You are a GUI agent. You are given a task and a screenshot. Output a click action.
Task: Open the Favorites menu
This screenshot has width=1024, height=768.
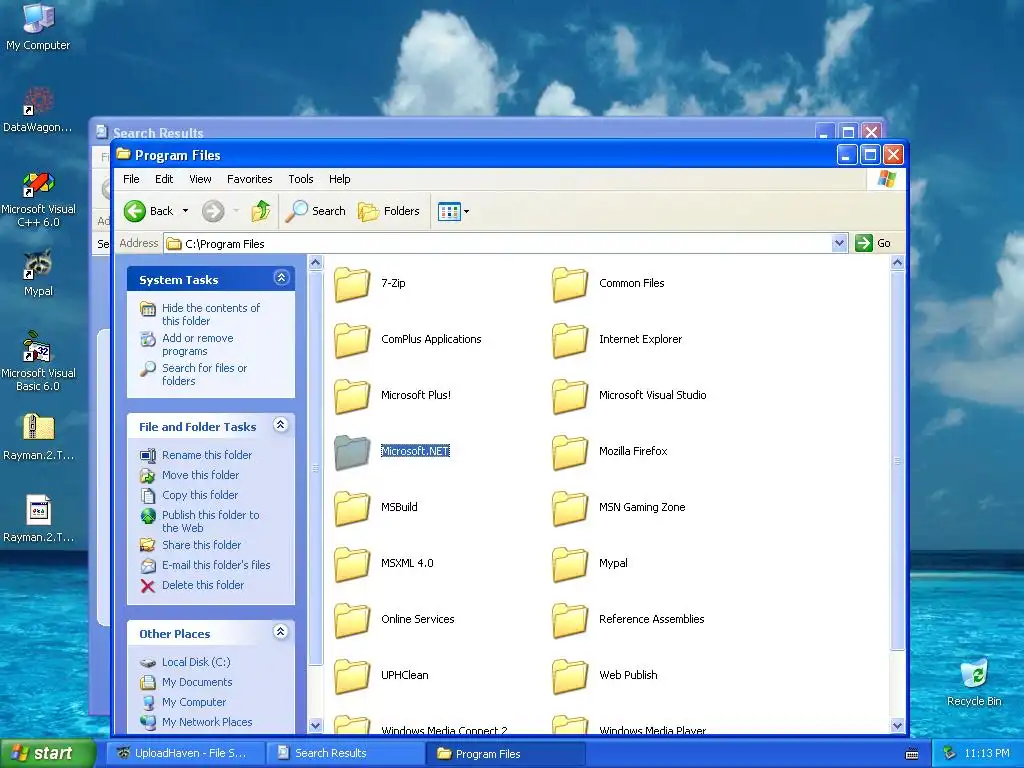[x=249, y=179]
